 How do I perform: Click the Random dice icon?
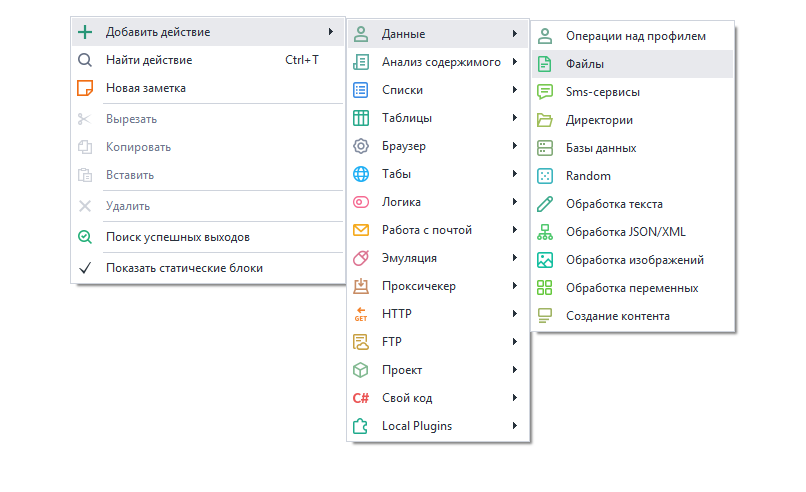tap(545, 176)
